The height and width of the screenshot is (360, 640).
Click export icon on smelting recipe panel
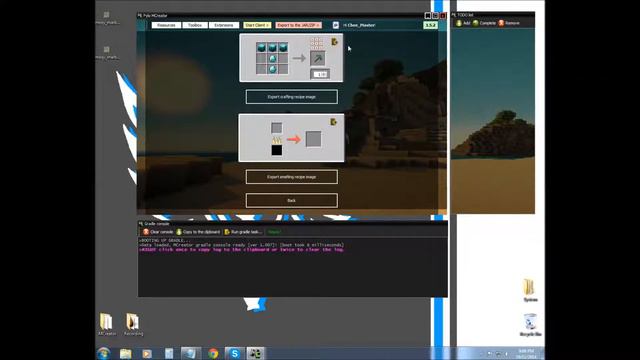[x=333, y=122]
